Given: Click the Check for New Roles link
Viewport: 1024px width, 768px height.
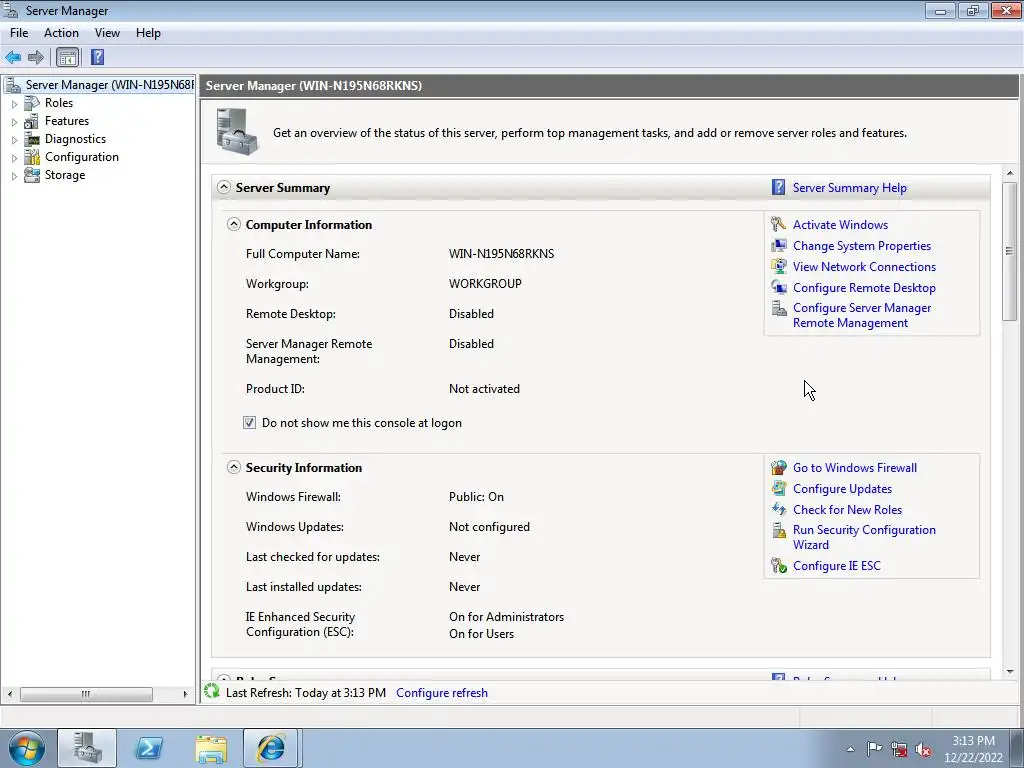Looking at the screenshot, I should tap(847, 509).
